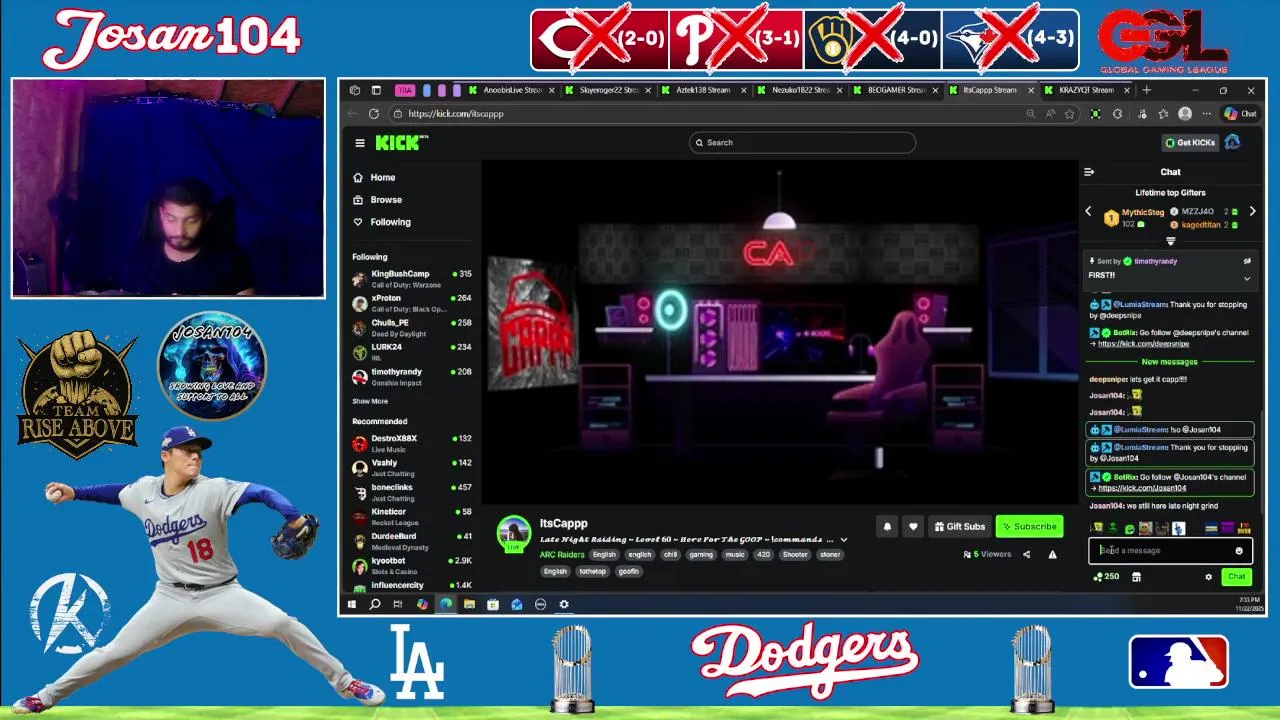Viewport: 1280px width, 720px height.
Task: Open chat settings gear
Action: [1208, 577]
